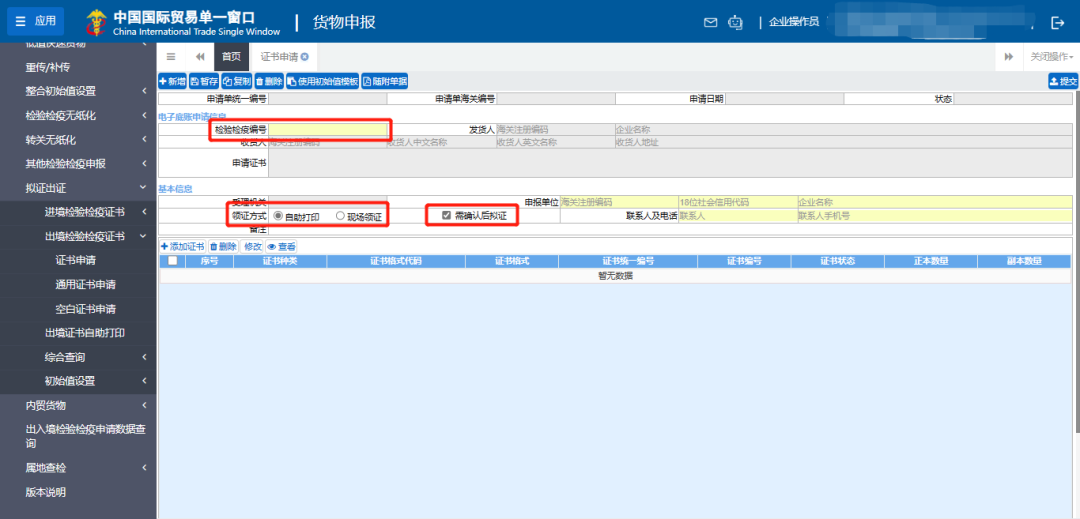1080x519 pixels.
Task: Click the 新增 toolbar button
Action: click(172, 81)
